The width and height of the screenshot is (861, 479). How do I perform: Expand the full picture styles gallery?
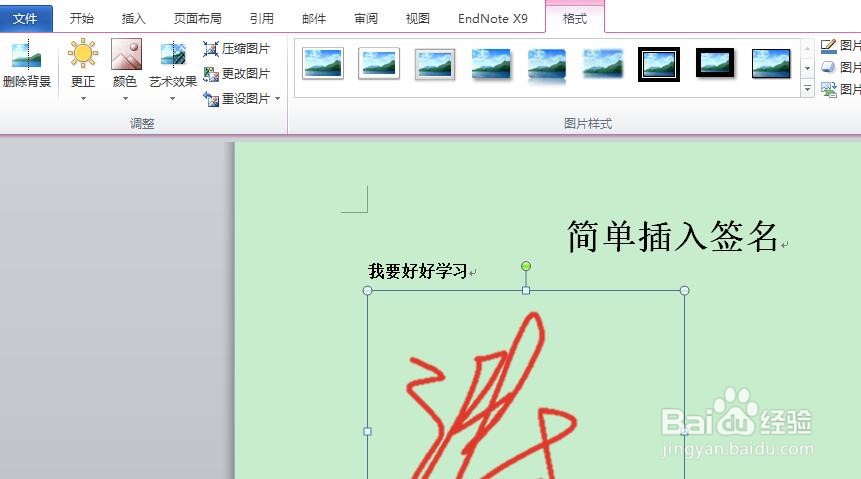pos(807,88)
